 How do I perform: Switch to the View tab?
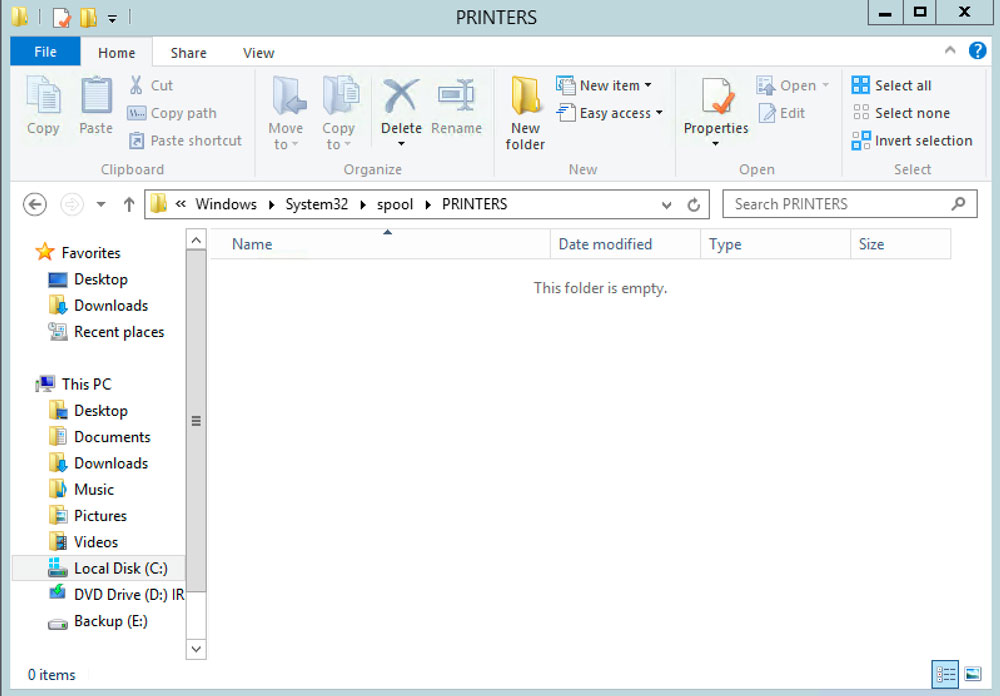(x=258, y=53)
